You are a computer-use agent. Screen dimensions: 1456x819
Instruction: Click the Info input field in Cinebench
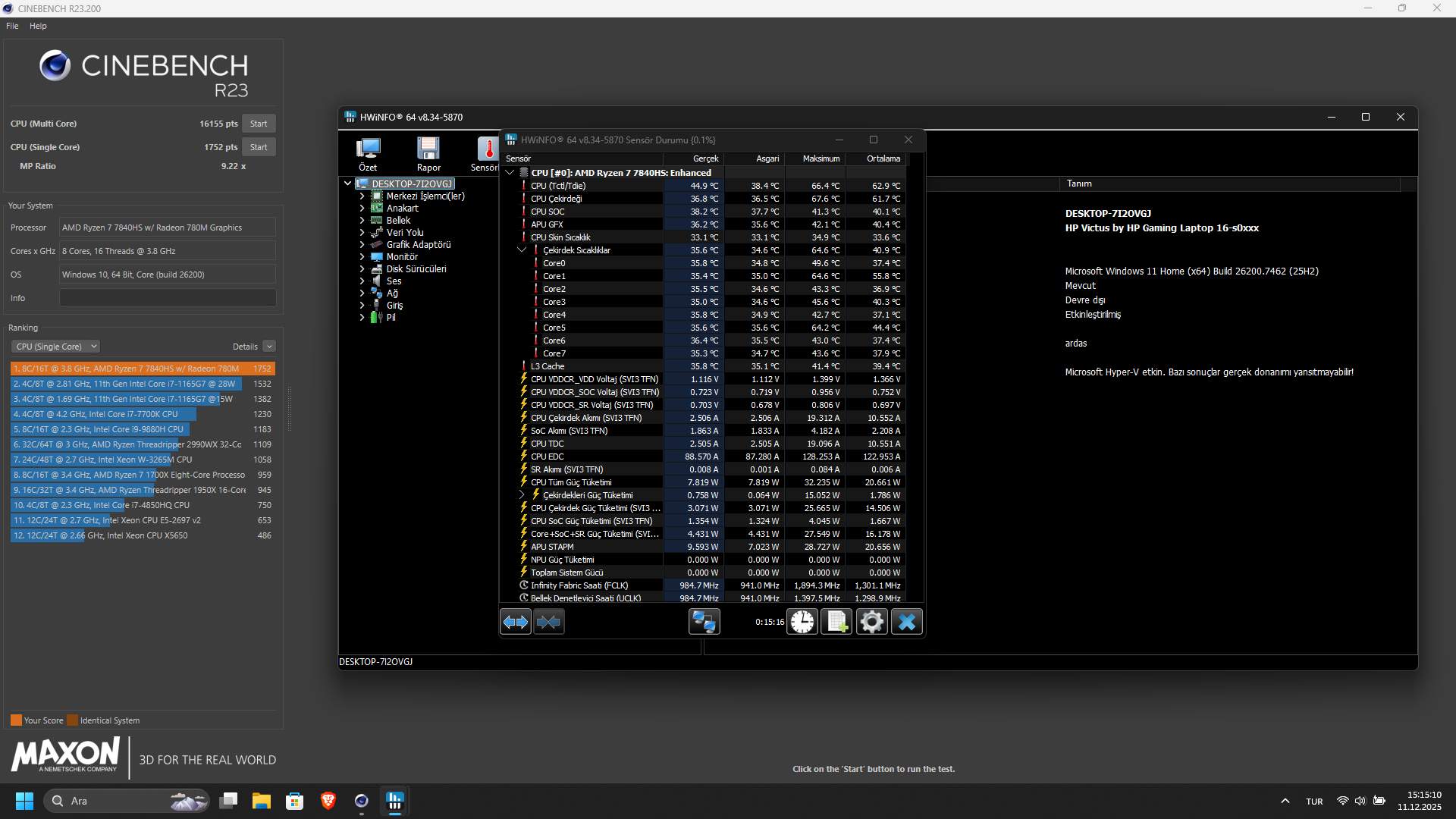[168, 298]
